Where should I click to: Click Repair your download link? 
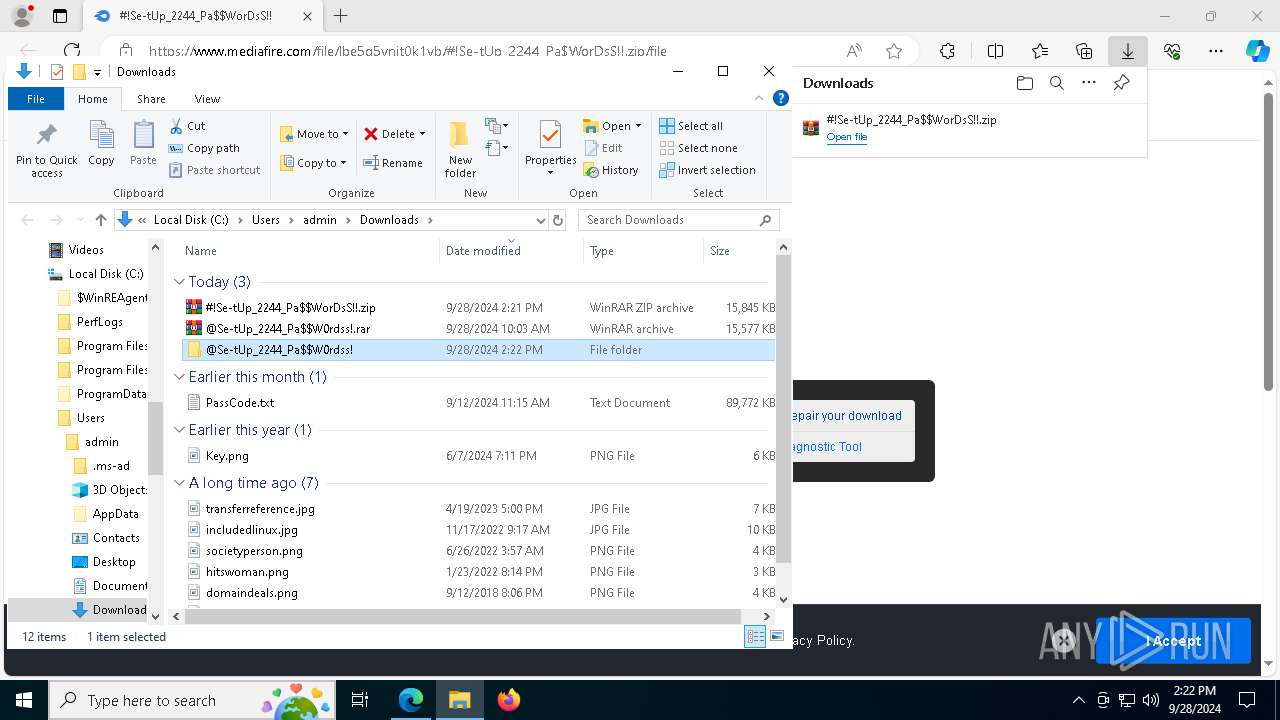(847, 416)
